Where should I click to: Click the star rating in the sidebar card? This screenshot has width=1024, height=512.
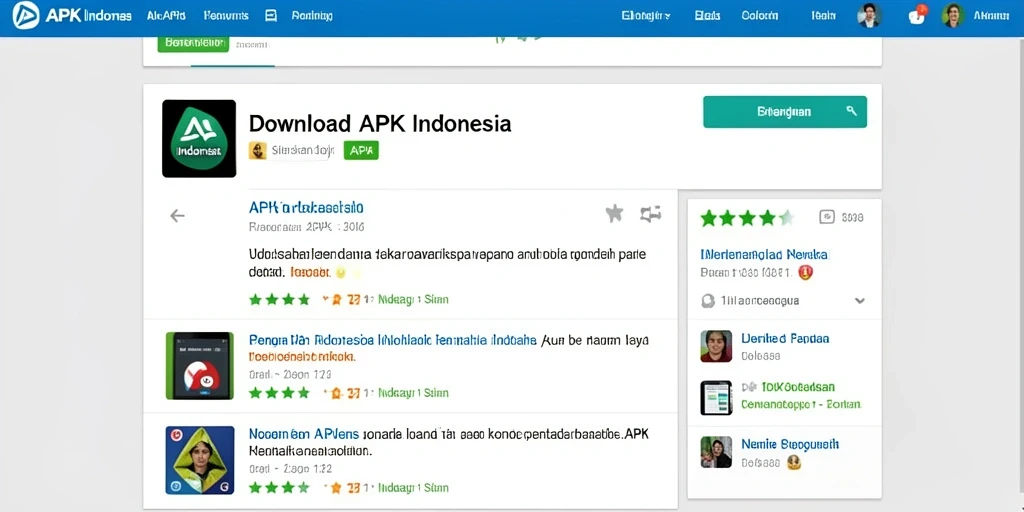tap(748, 217)
